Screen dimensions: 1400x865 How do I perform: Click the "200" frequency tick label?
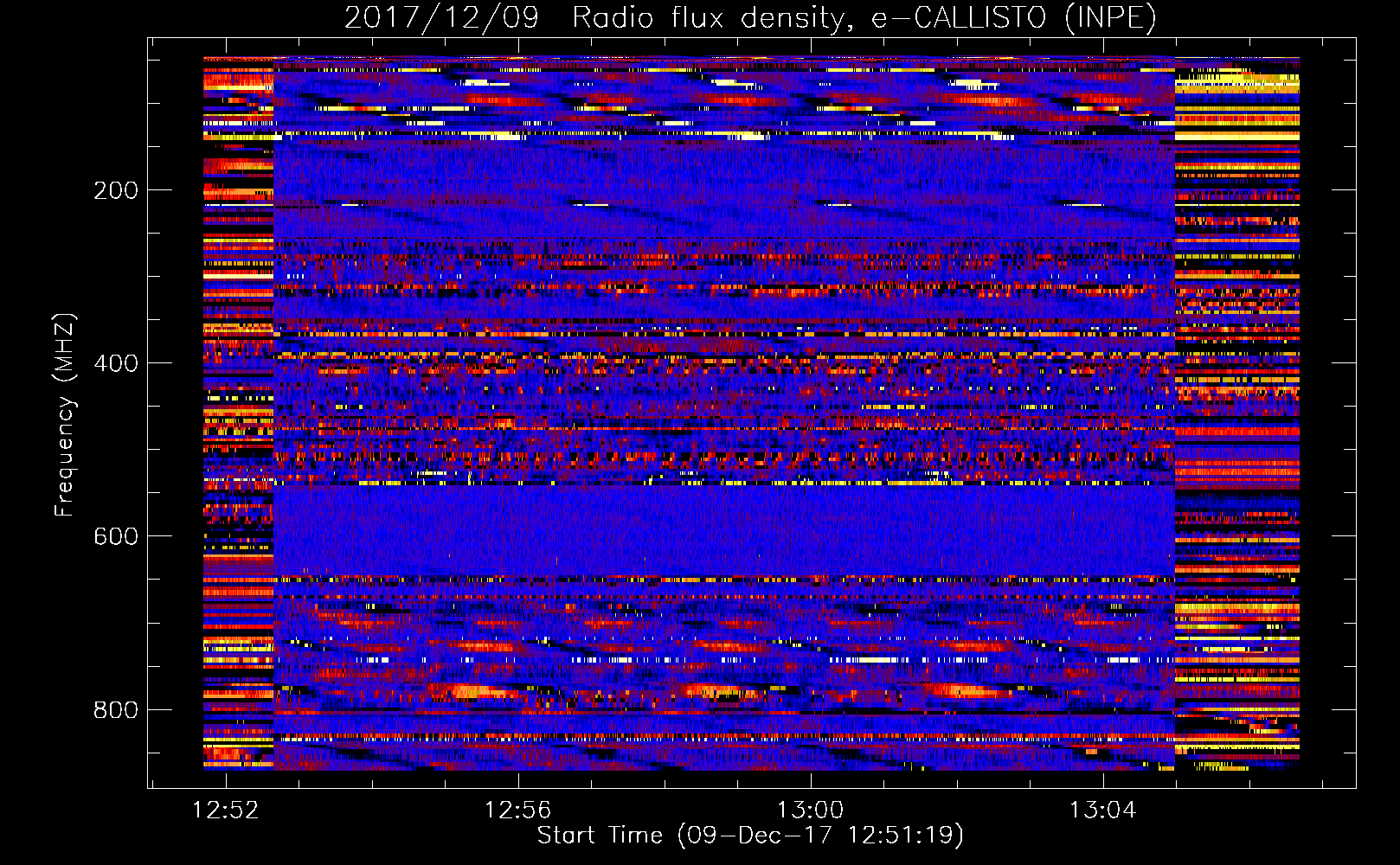click(115, 190)
